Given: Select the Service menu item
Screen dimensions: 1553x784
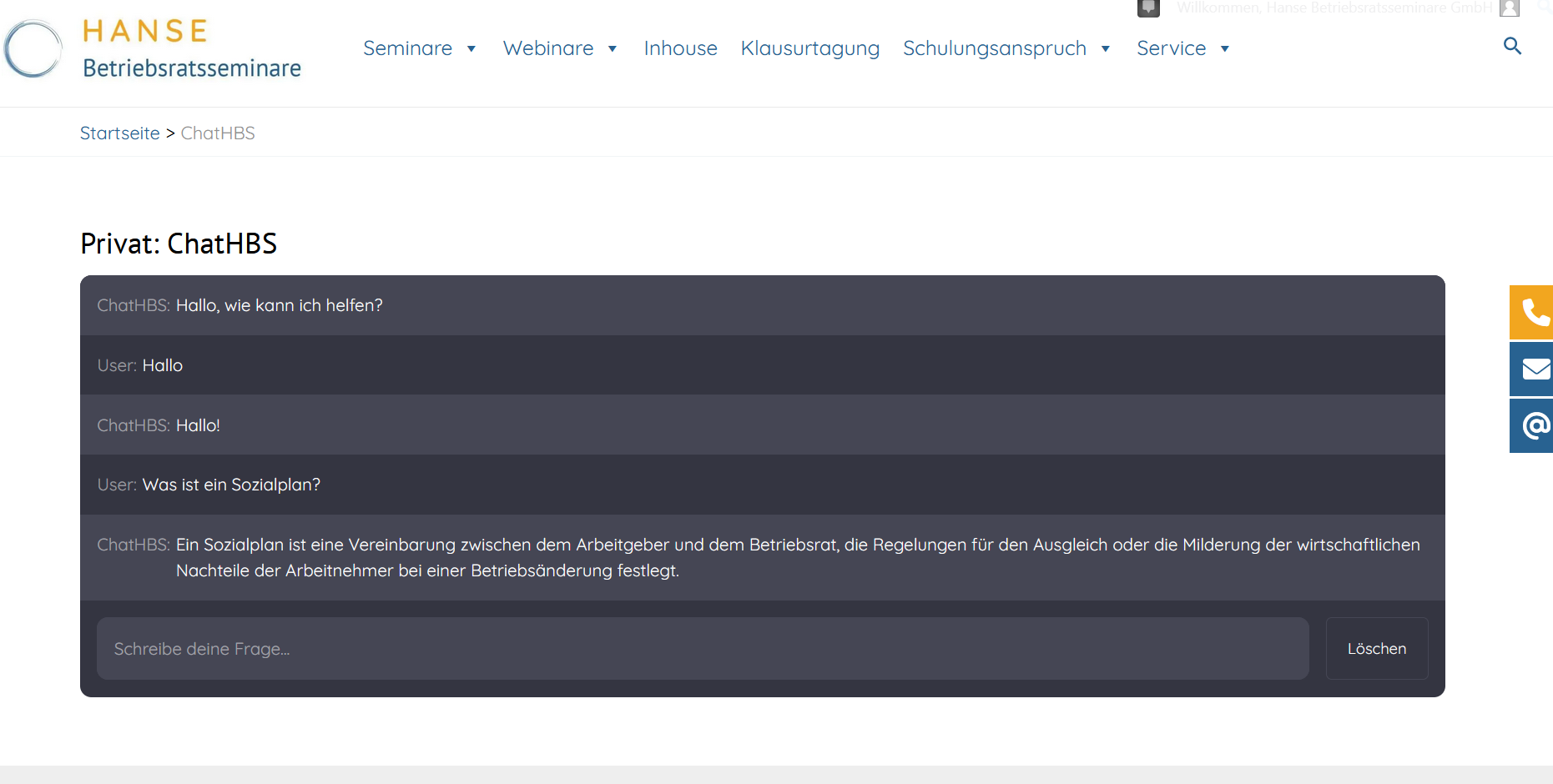Looking at the screenshot, I should pyautogui.click(x=1171, y=48).
